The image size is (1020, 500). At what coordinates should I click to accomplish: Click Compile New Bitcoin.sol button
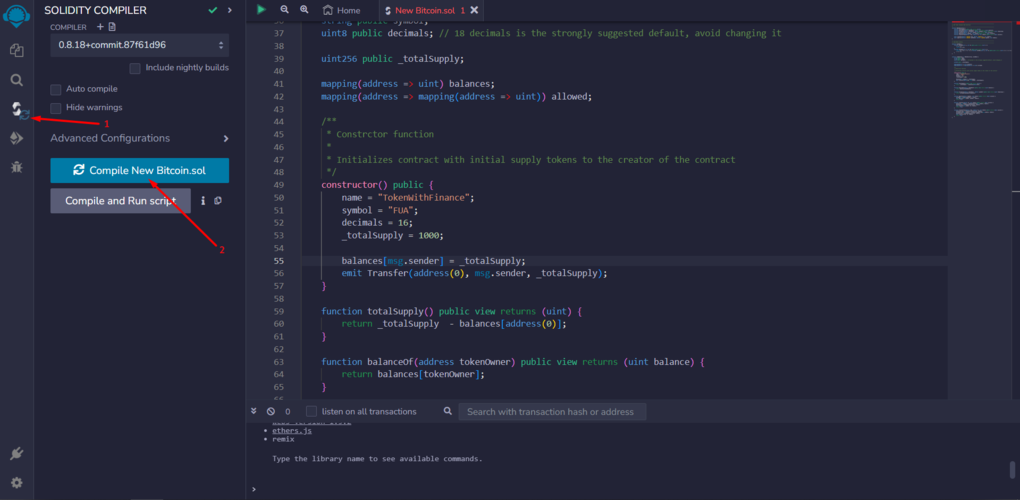click(x=140, y=171)
